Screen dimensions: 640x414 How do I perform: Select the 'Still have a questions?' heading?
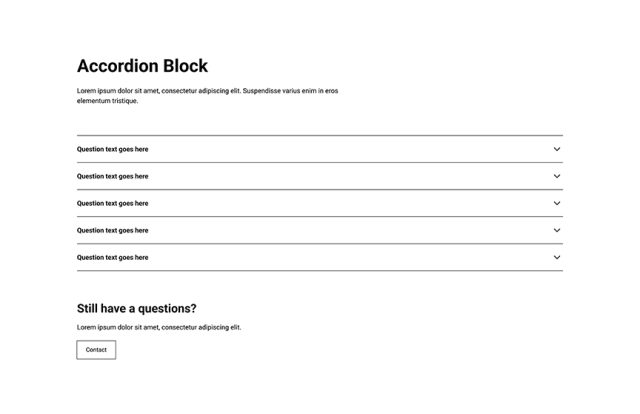pyautogui.click(x=137, y=309)
